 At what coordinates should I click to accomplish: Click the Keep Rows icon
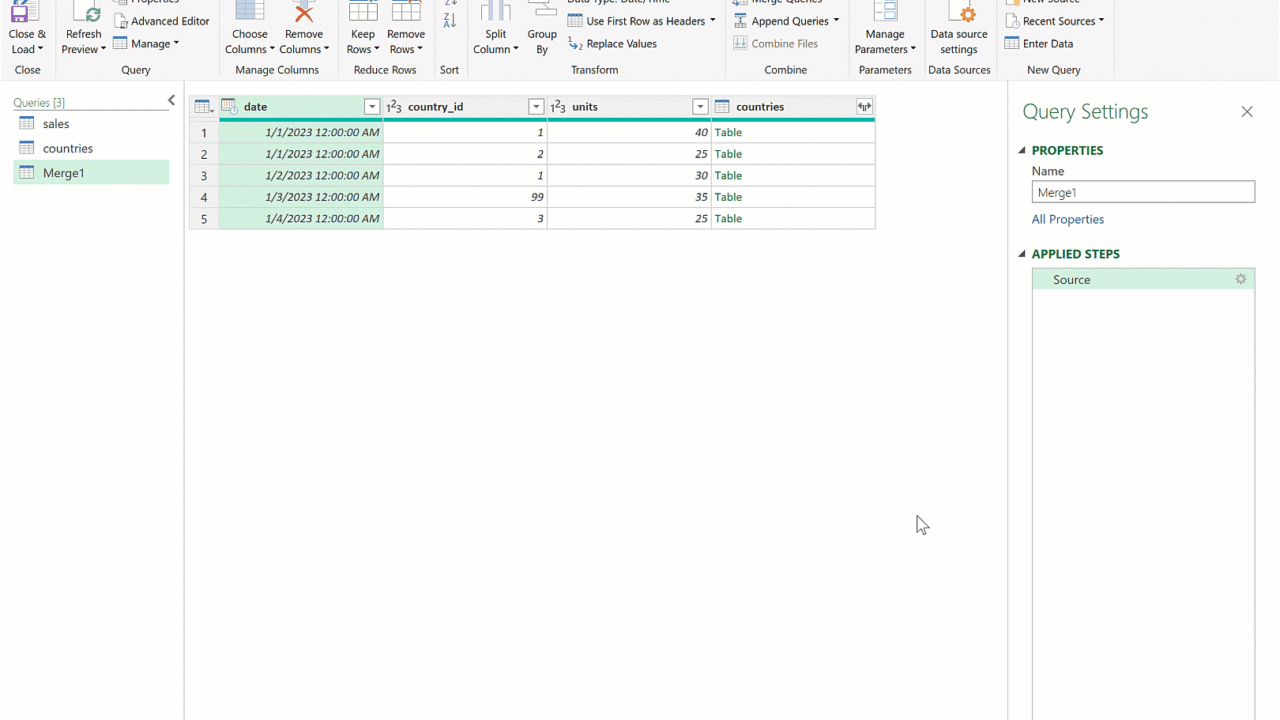[x=362, y=14]
